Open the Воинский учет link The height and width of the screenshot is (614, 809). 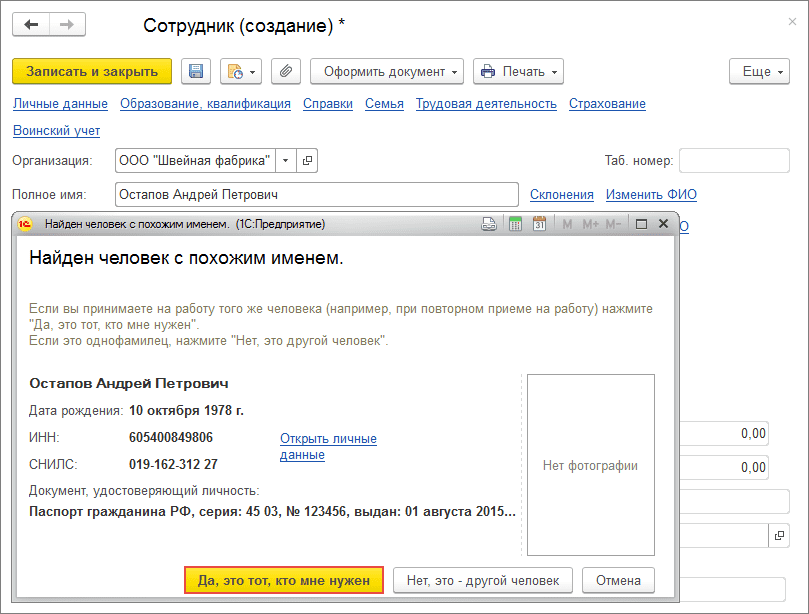tap(56, 131)
